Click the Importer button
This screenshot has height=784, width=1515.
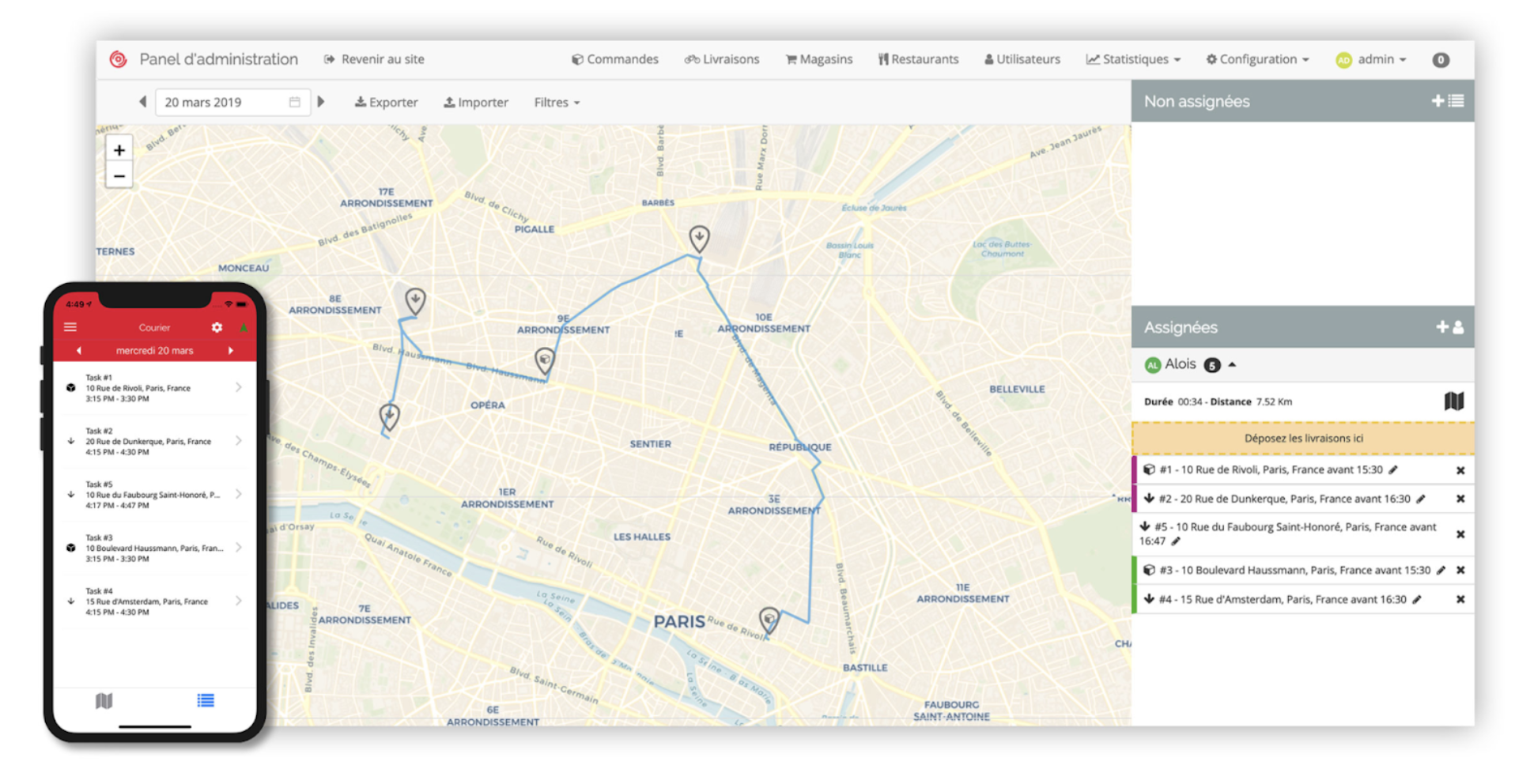click(476, 102)
